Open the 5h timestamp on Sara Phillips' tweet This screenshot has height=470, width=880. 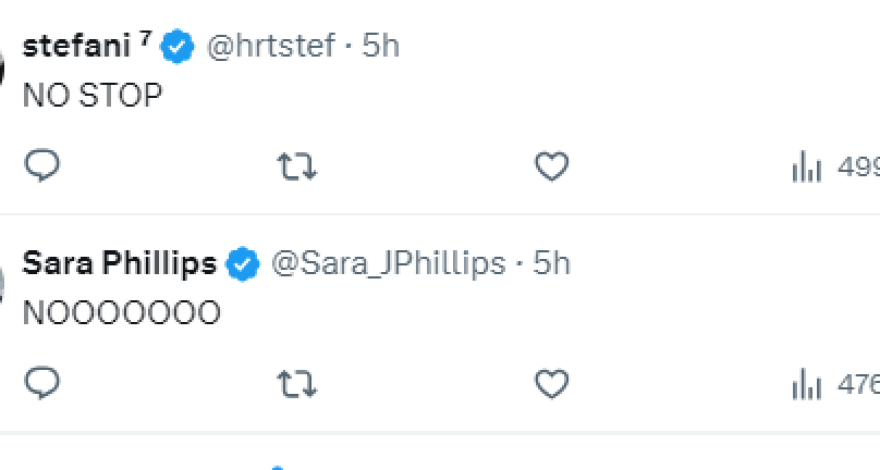[551, 263]
